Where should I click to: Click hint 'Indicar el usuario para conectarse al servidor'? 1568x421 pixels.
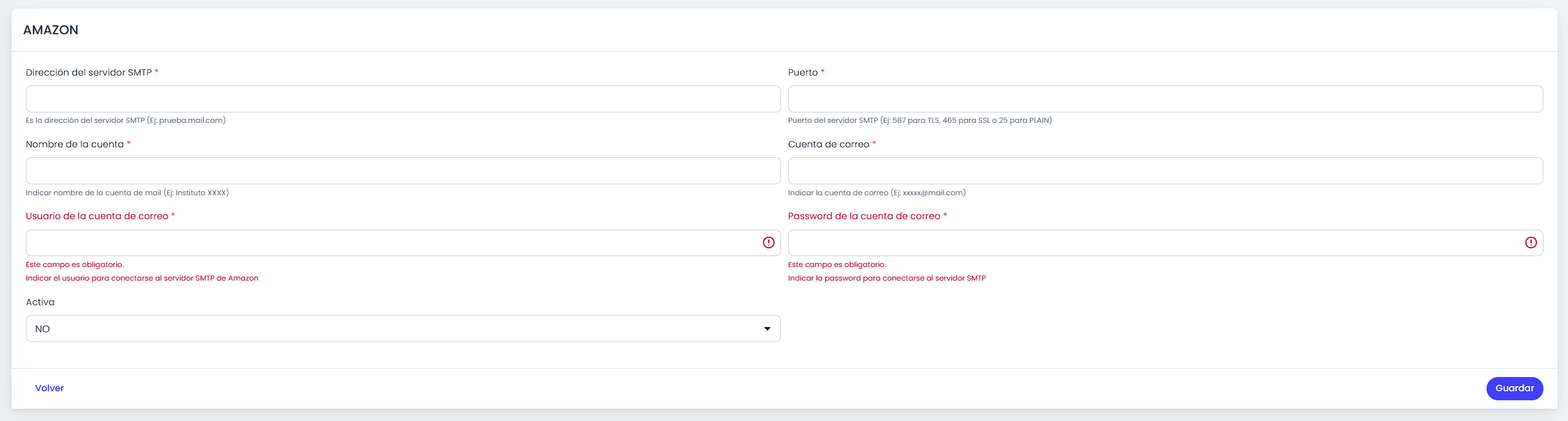click(x=142, y=278)
